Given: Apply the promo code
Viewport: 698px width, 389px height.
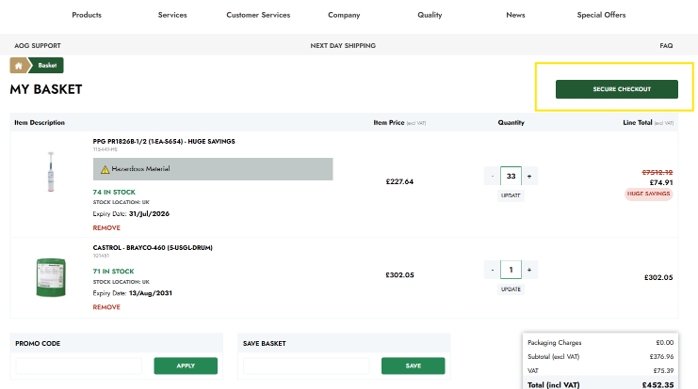Looking at the screenshot, I should coord(186,366).
